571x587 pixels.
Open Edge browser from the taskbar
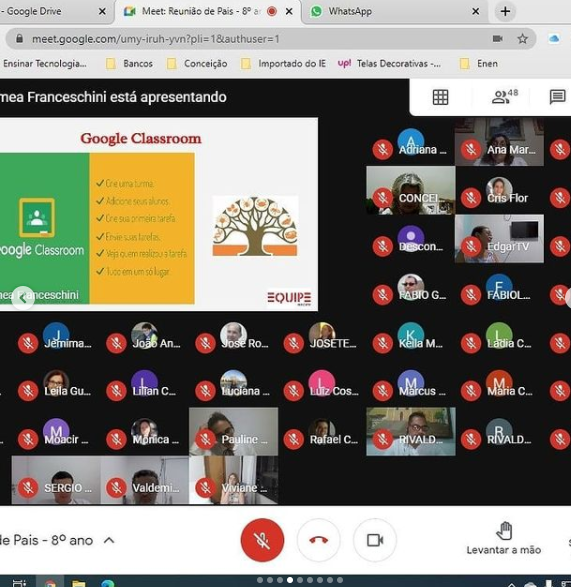tap(108, 583)
